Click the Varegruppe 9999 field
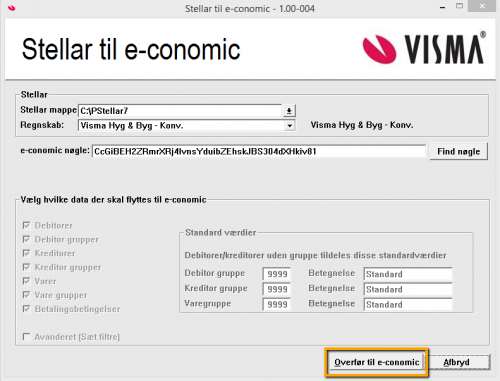500x381 pixels. coord(277,304)
